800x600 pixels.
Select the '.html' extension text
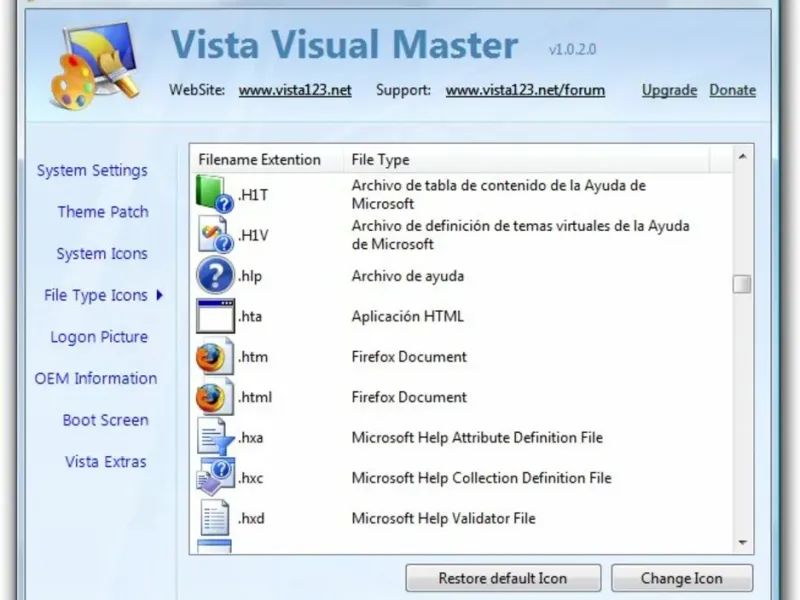255,397
